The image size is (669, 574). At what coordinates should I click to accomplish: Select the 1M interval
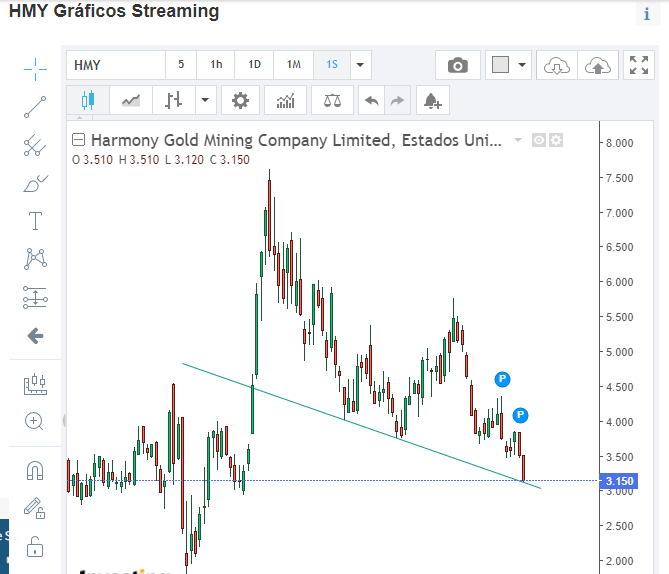point(294,65)
